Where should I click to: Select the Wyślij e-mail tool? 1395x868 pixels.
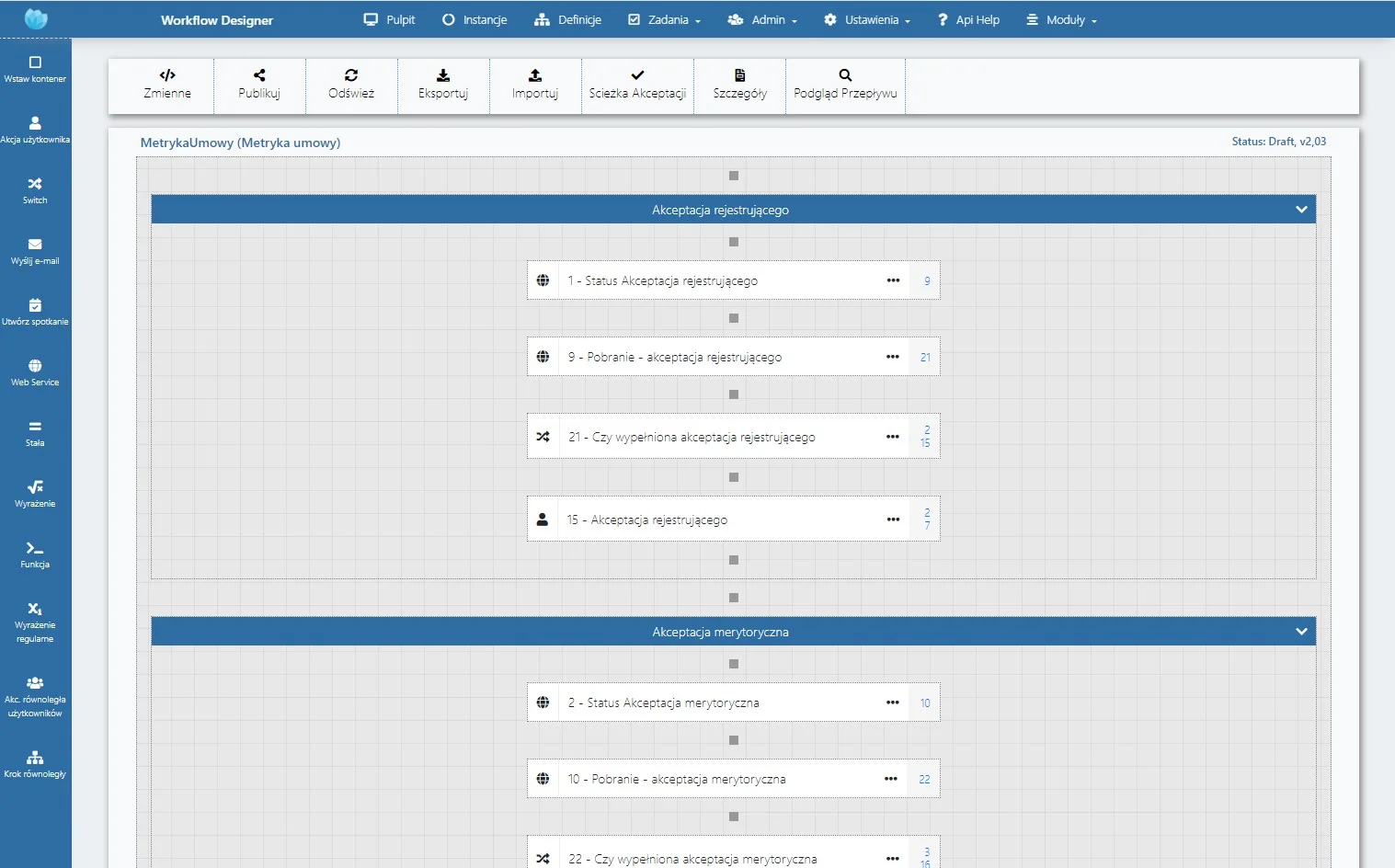pos(35,251)
